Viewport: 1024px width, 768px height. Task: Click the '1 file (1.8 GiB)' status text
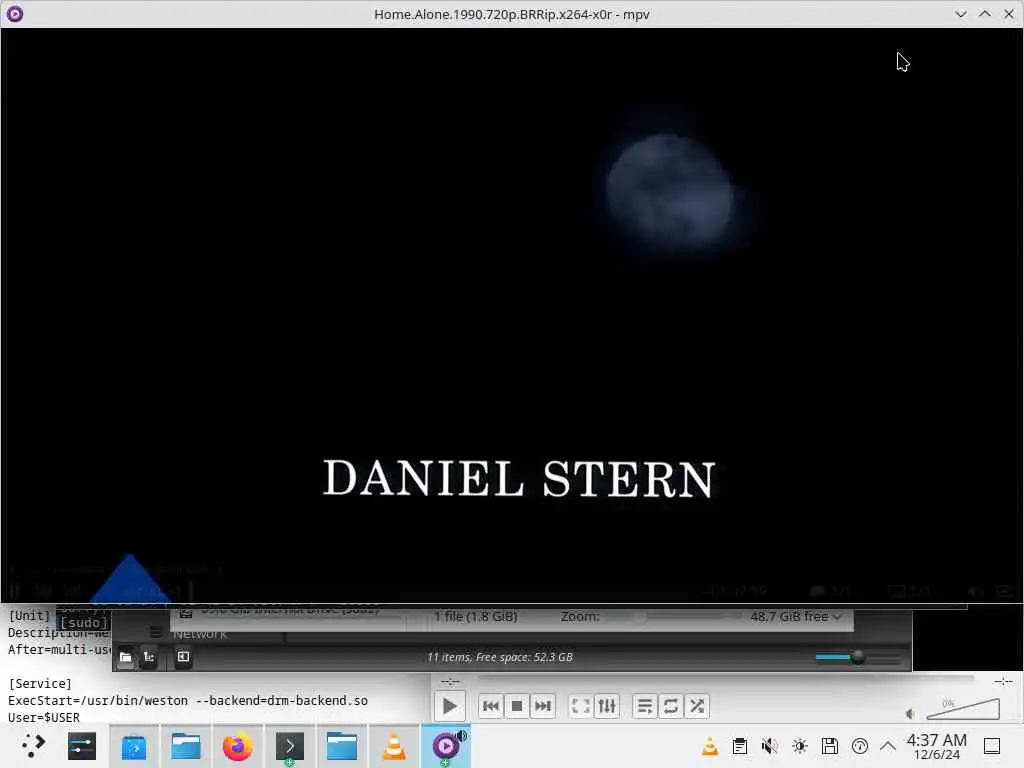(475, 616)
